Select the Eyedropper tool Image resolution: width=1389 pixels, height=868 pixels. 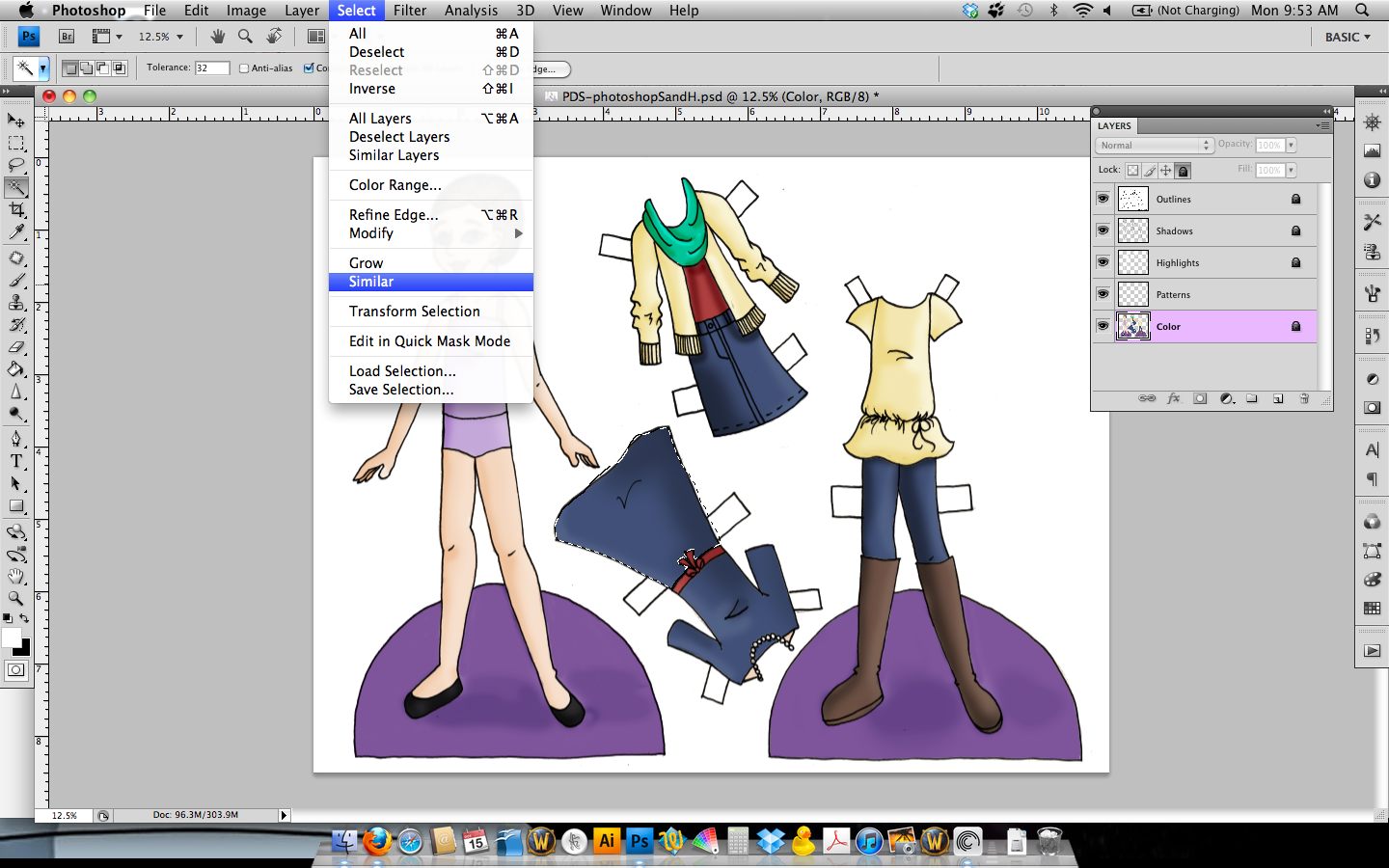coord(16,232)
